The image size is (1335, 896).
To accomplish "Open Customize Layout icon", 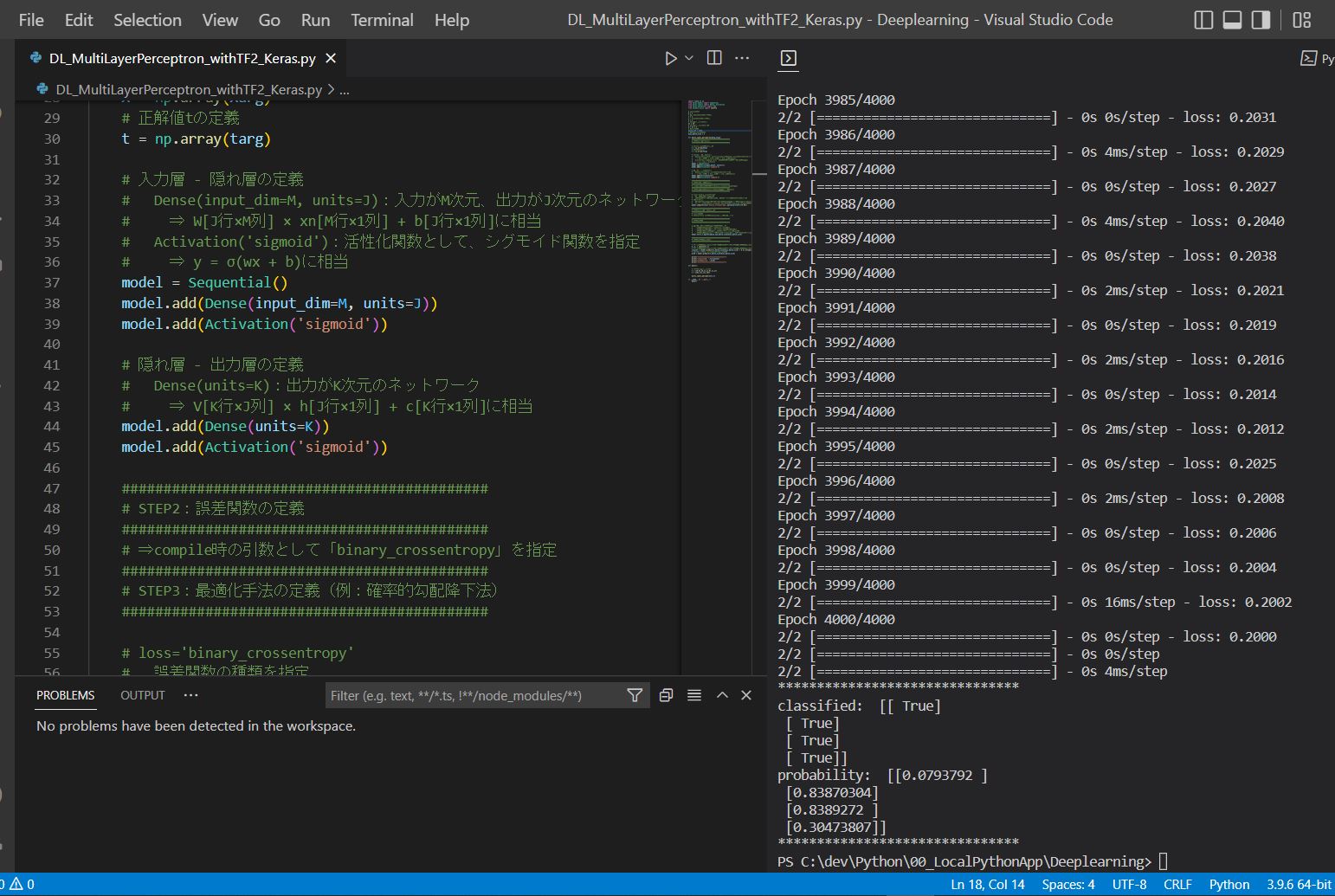I will pos(1301,20).
